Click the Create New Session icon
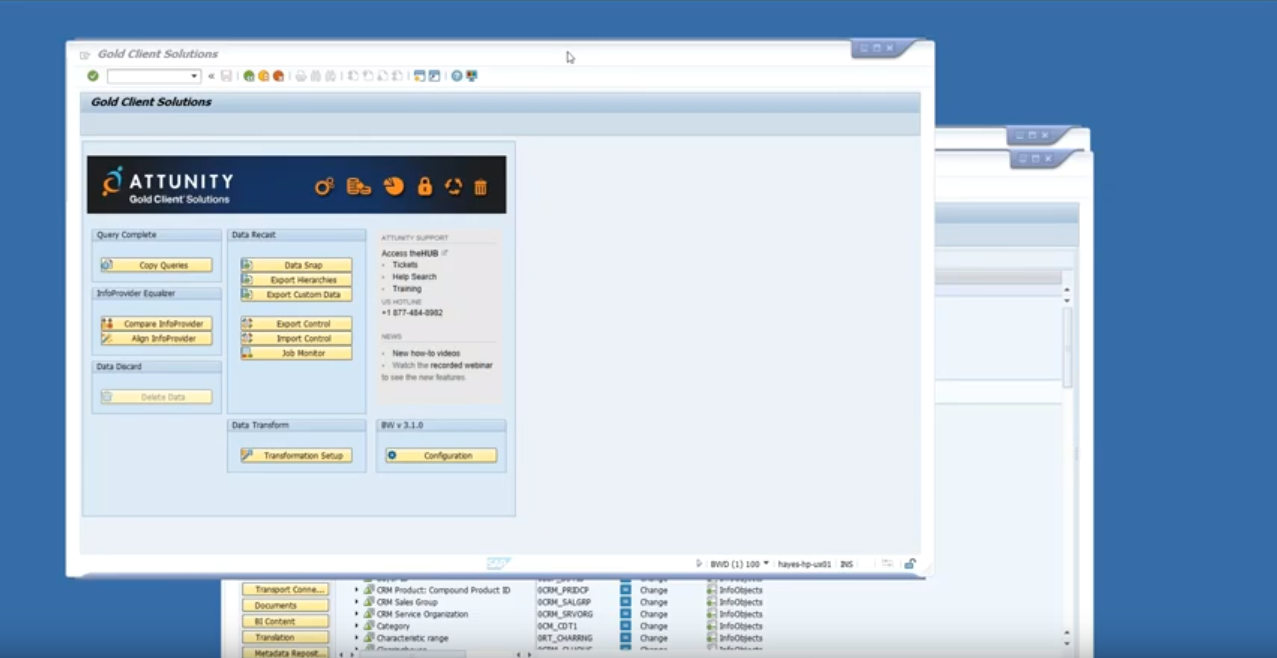 click(x=420, y=76)
